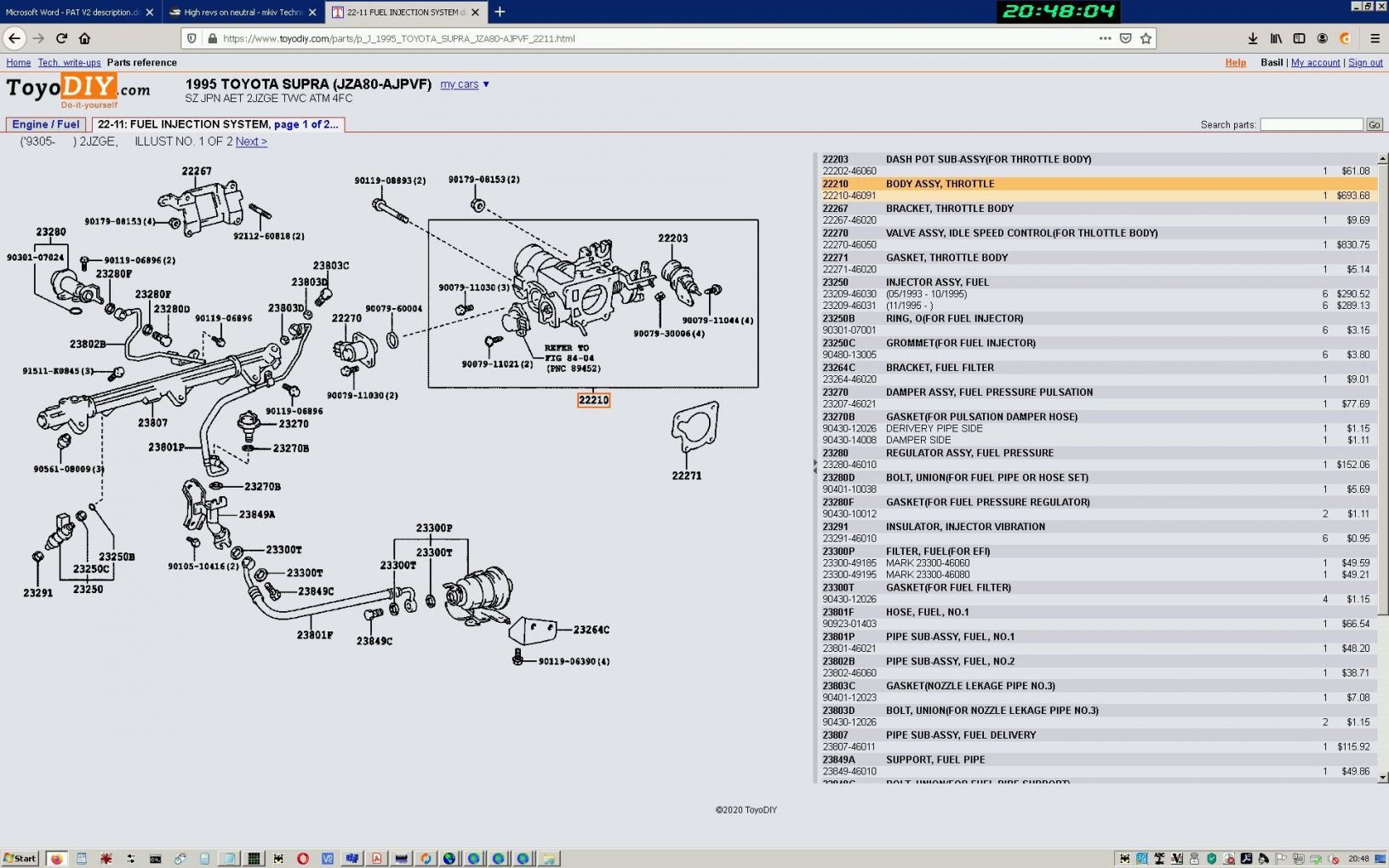Click the panel splitter collapse handle

pos(815,466)
